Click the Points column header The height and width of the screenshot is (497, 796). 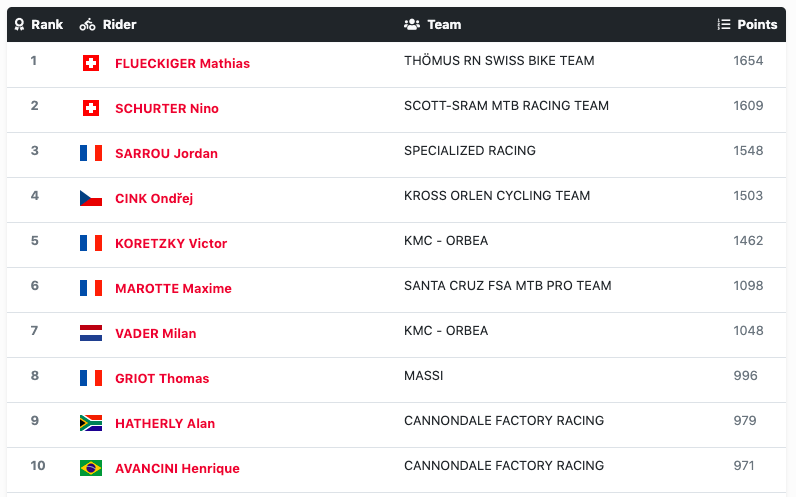click(757, 24)
